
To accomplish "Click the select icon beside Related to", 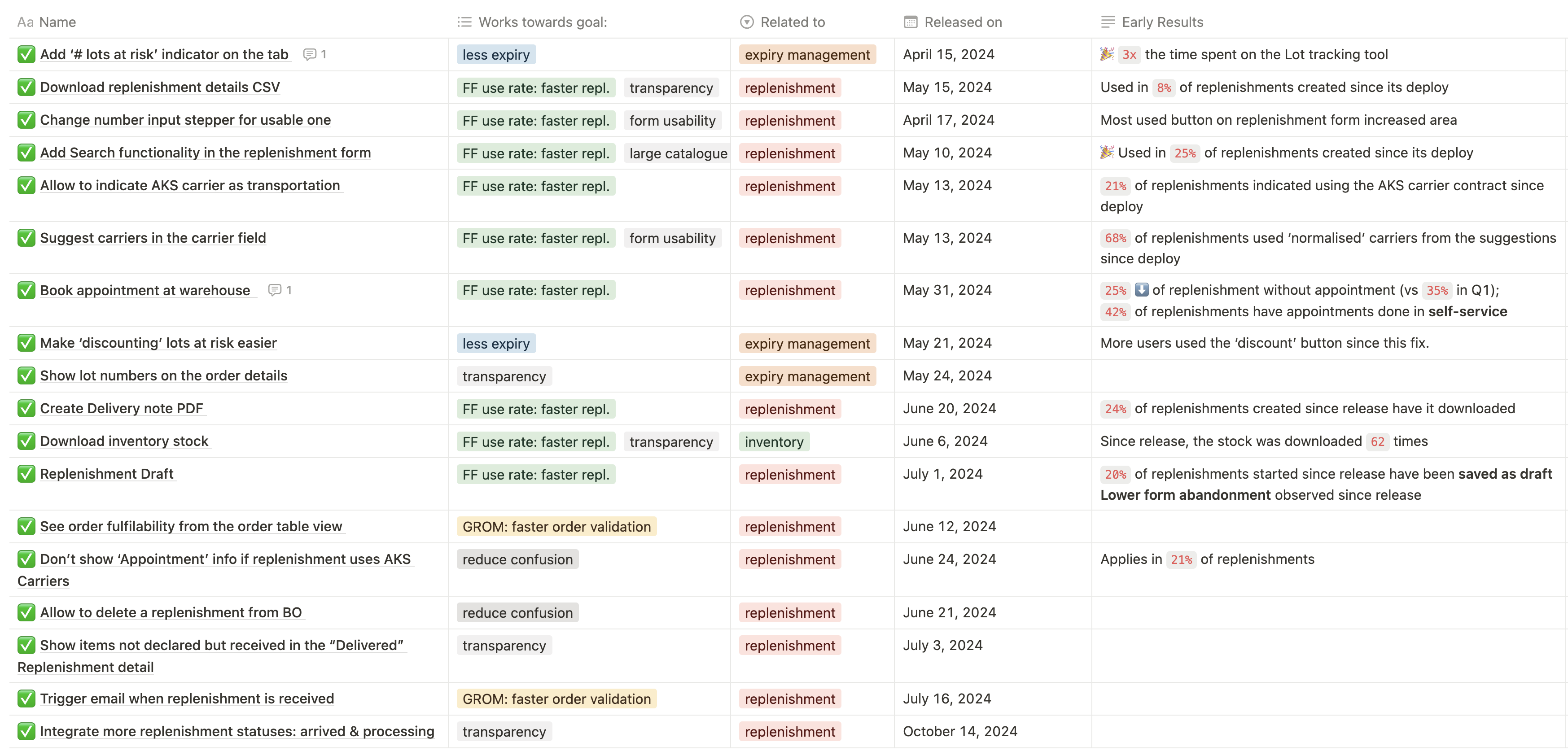I will click(x=747, y=22).
